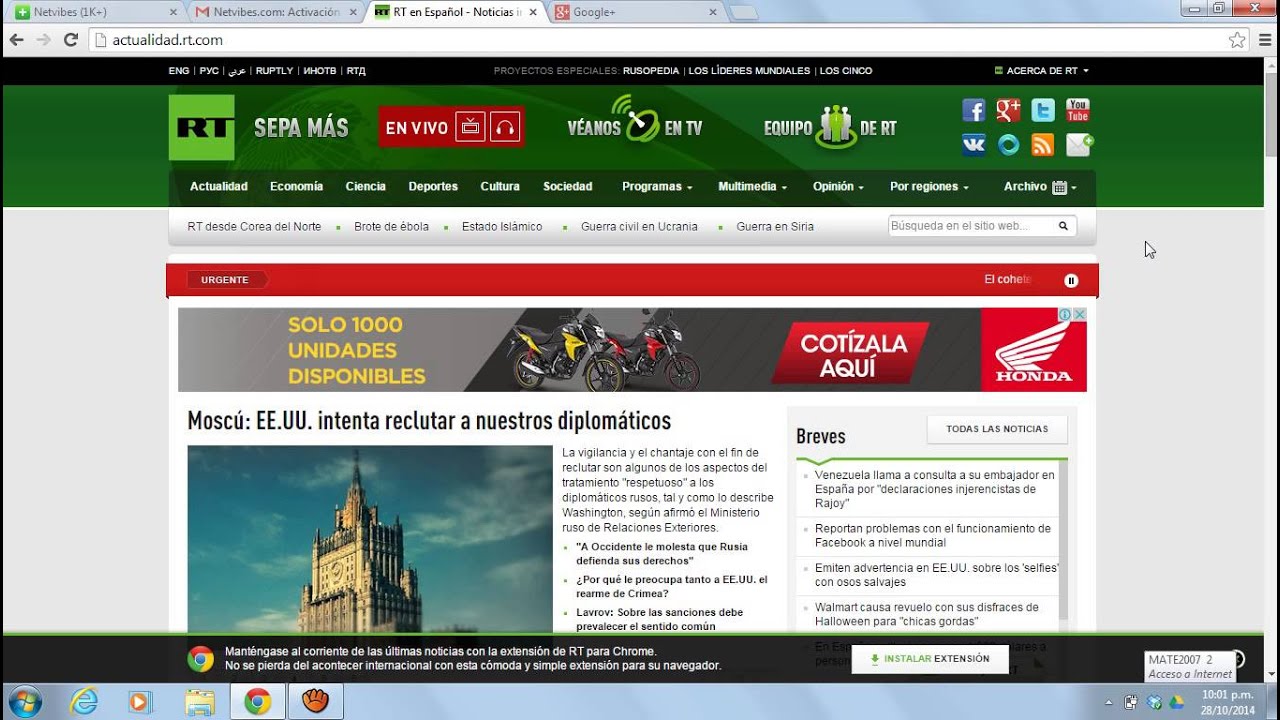Switch to the Netvibes (1K+) tab
Screen dimensions: 1280x720
tap(93, 12)
